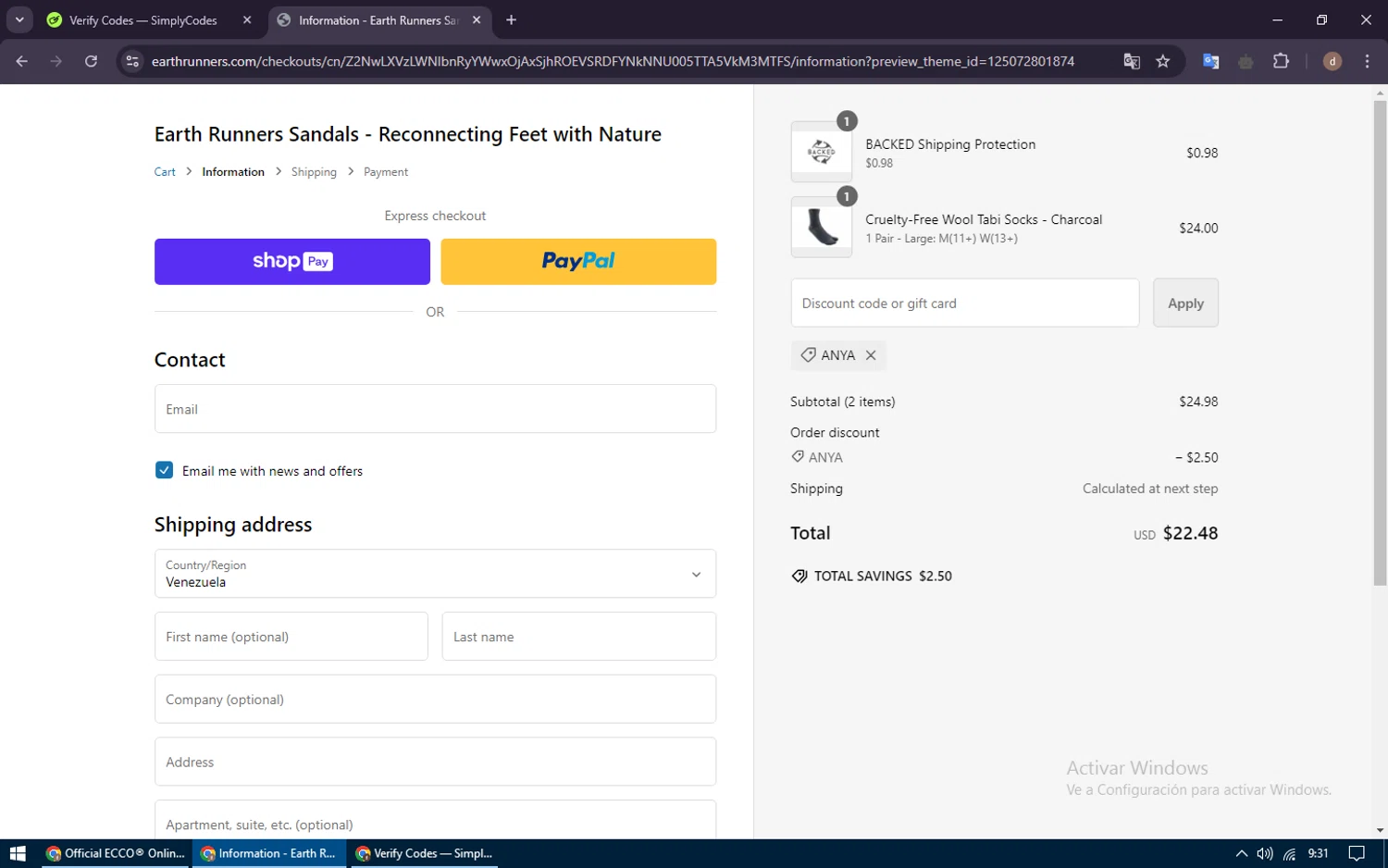Click the ANYA discount tag icon
Image resolution: width=1388 pixels, height=868 pixels.
[x=808, y=355]
